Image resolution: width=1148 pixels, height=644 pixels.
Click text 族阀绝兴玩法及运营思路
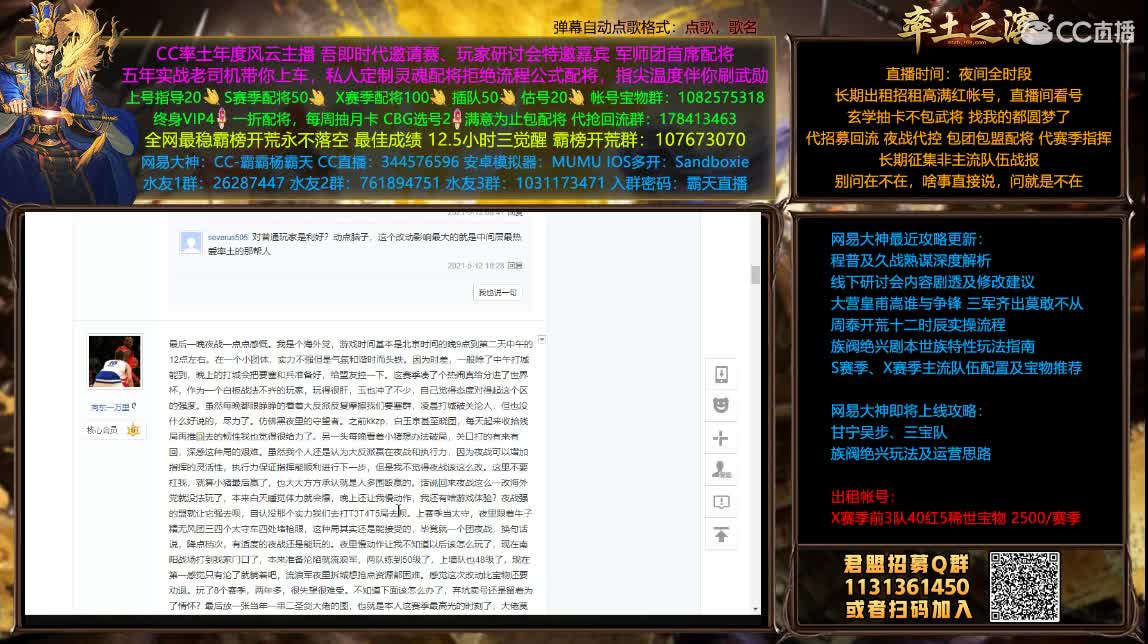click(910, 454)
